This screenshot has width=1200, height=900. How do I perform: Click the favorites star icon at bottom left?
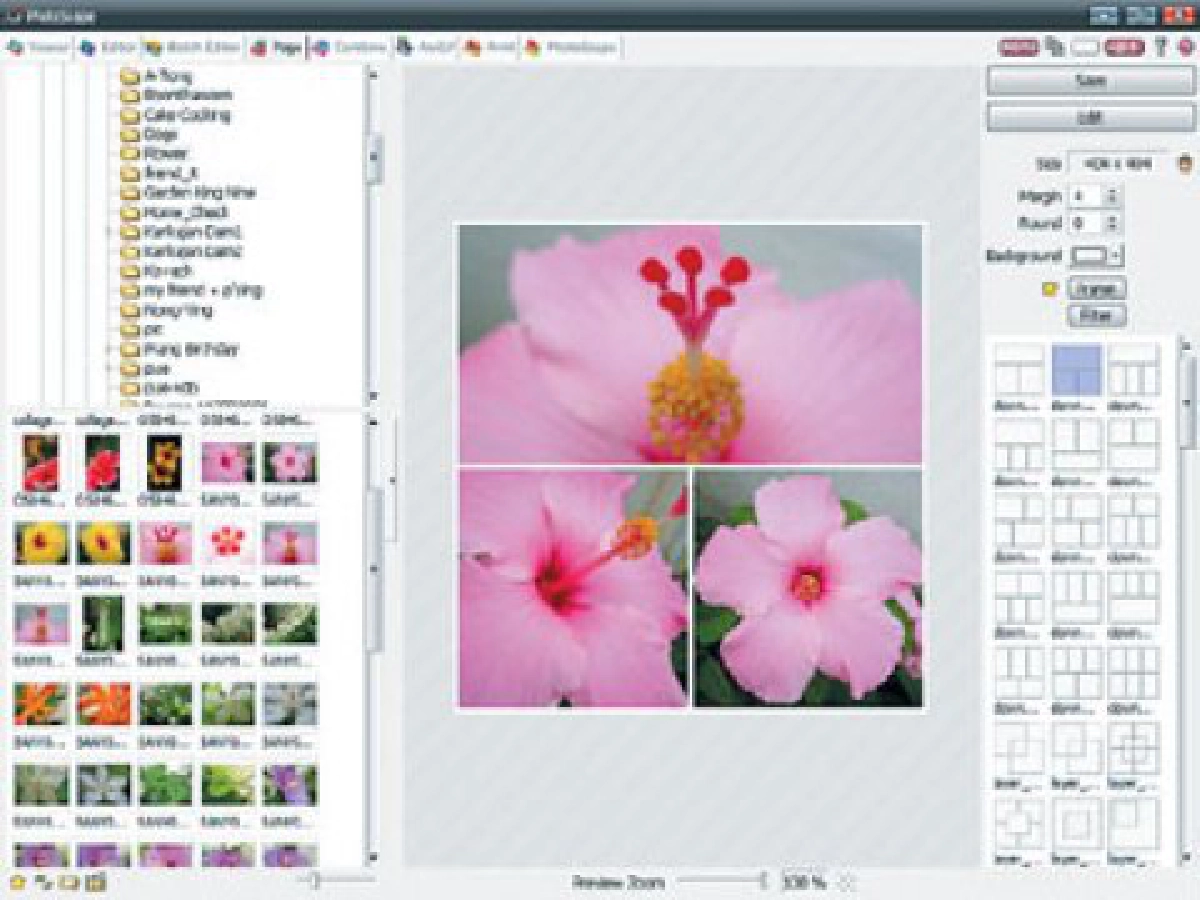17,882
